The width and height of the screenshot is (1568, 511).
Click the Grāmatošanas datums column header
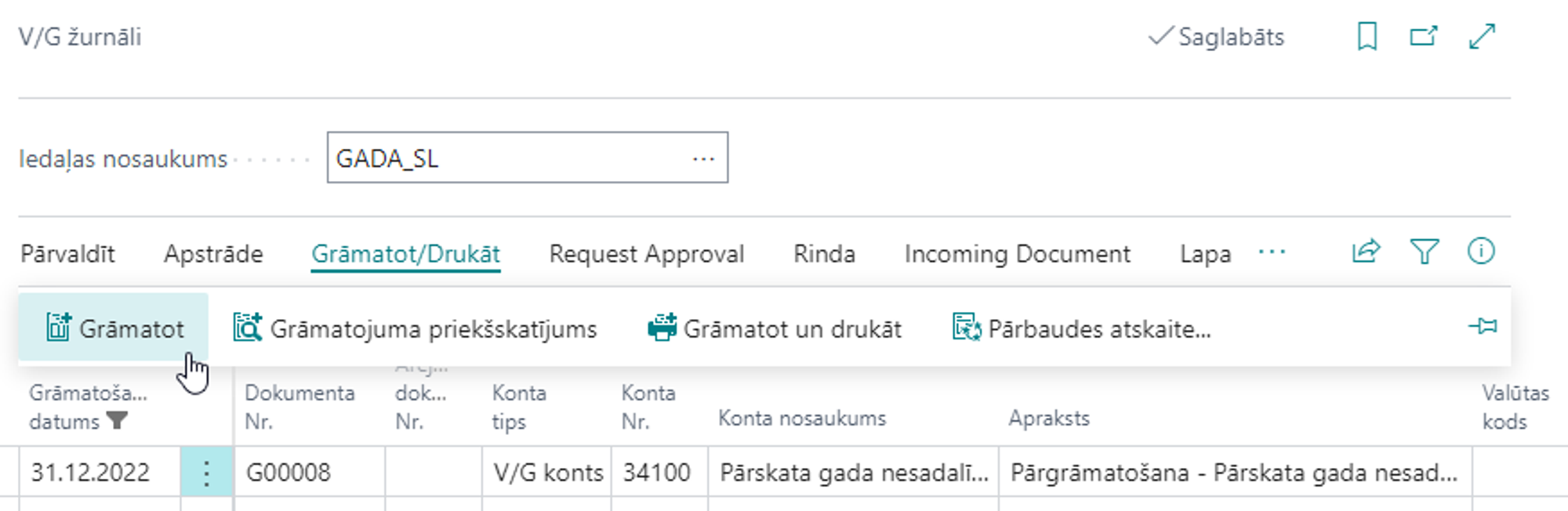click(86, 407)
